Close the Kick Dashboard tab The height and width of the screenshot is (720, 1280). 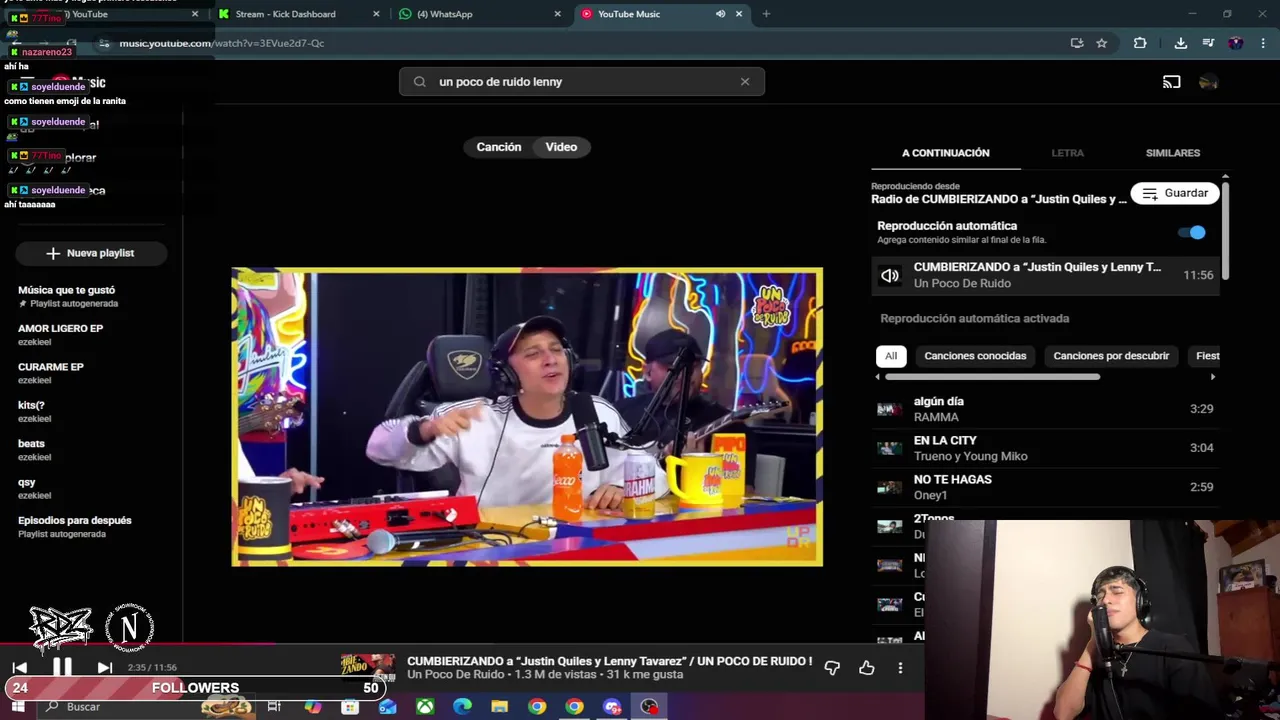(376, 14)
